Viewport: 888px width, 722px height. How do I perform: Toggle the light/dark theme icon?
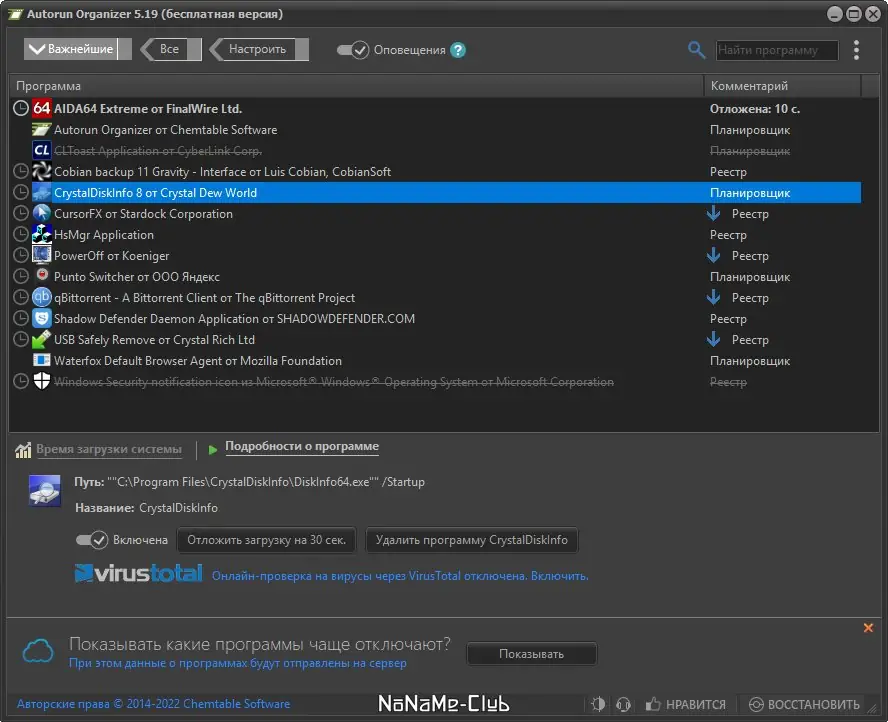(598, 704)
